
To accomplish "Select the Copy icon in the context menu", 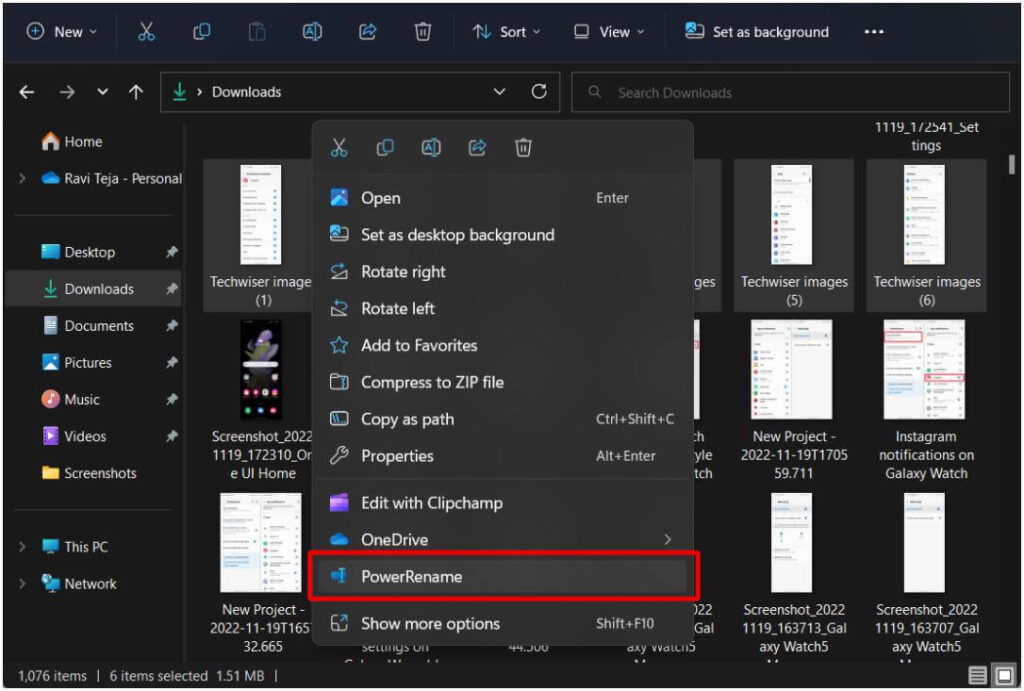I will [x=384, y=147].
